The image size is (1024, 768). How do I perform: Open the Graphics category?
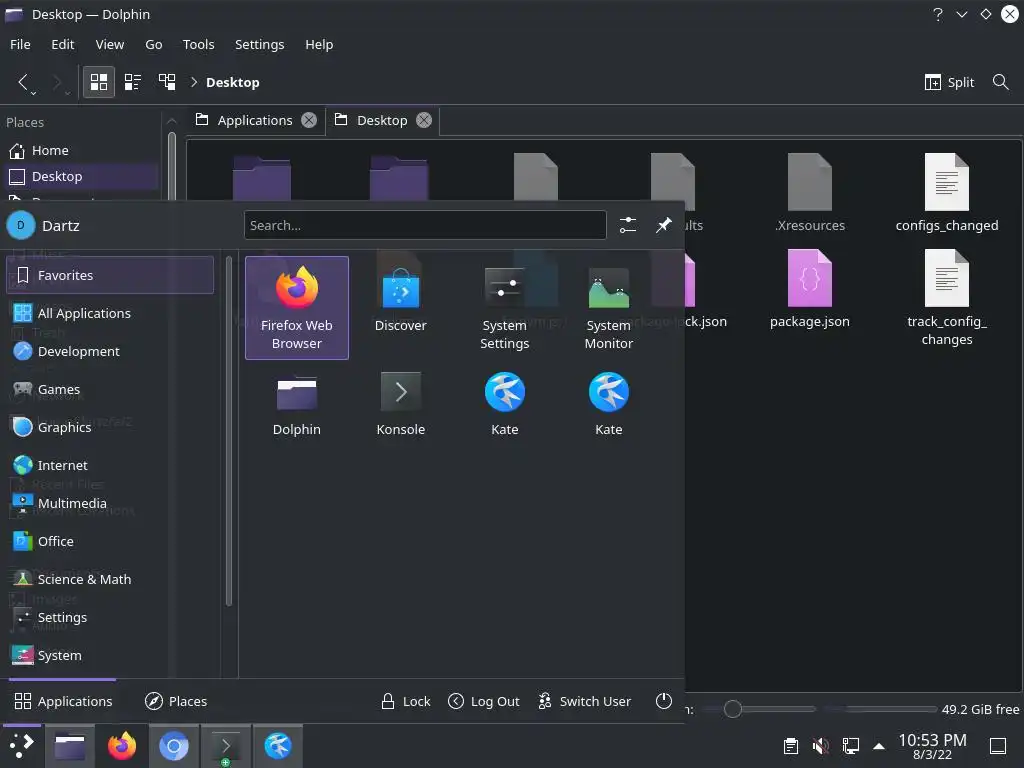pos(110,427)
